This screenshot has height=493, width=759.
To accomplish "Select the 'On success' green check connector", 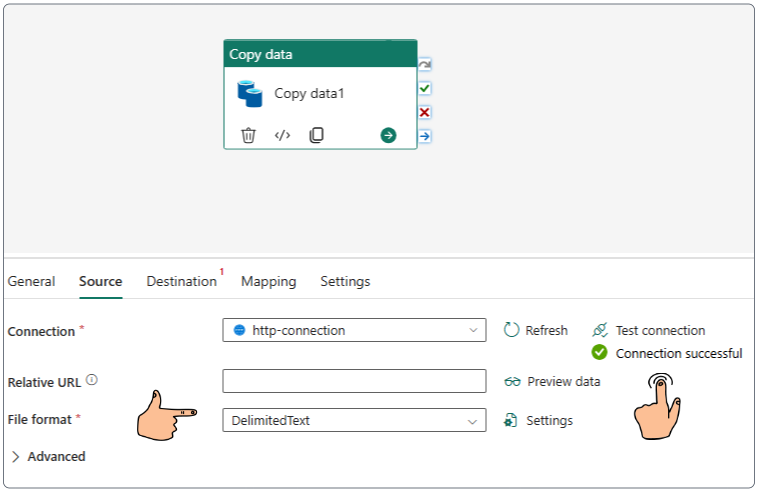I will click(x=425, y=89).
